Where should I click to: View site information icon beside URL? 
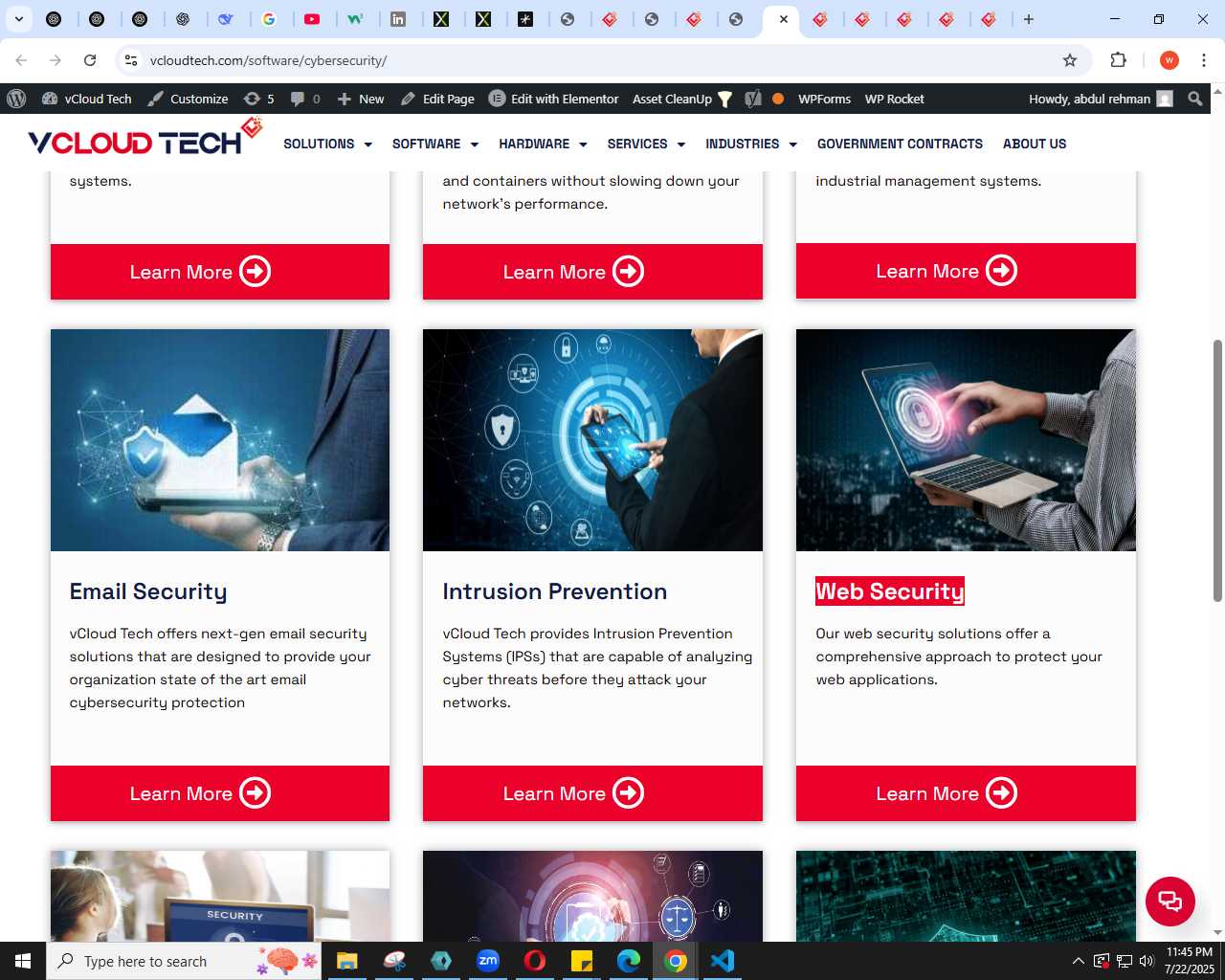pyautogui.click(x=131, y=60)
